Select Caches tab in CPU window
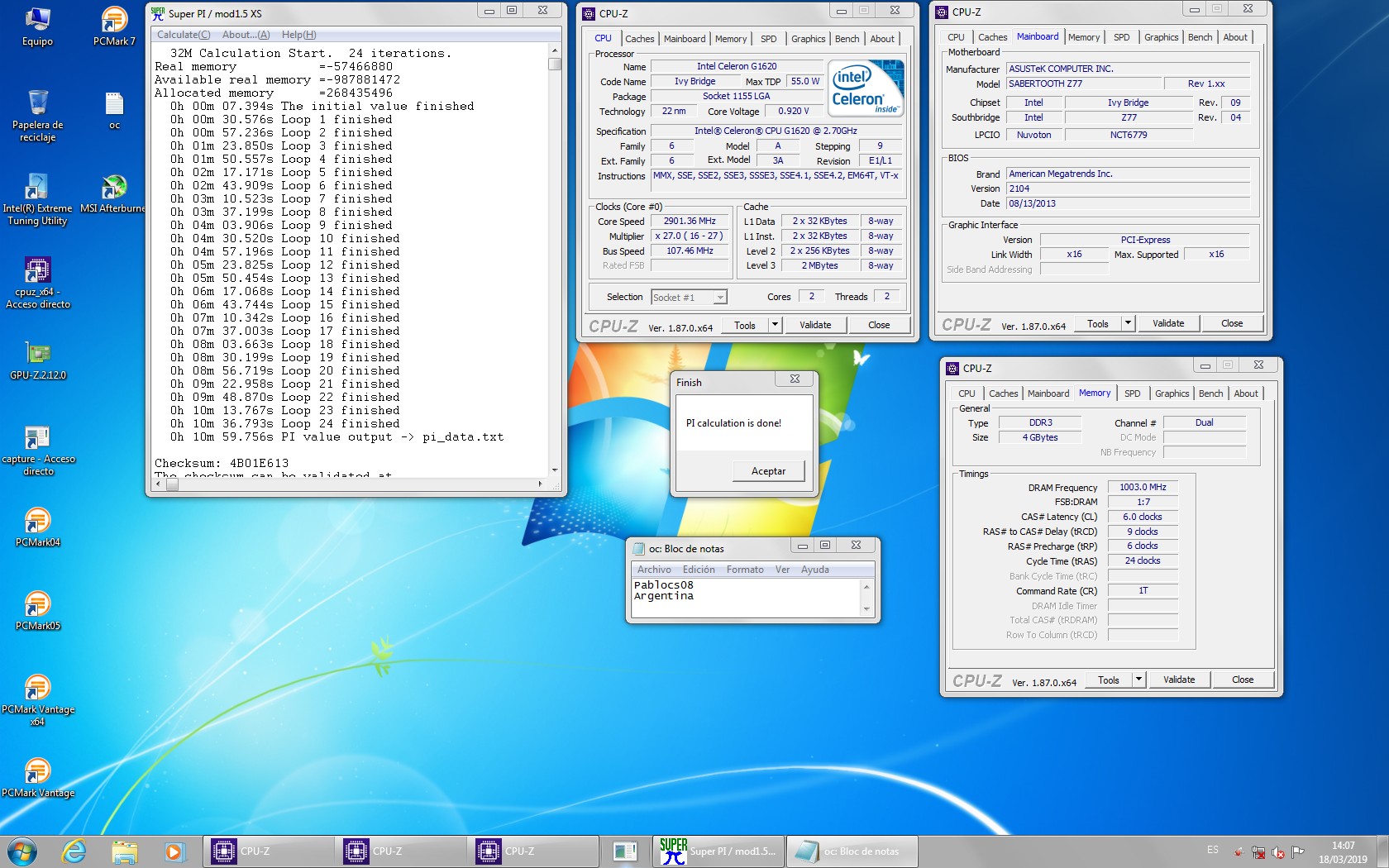The image size is (1389, 868). coord(639,39)
